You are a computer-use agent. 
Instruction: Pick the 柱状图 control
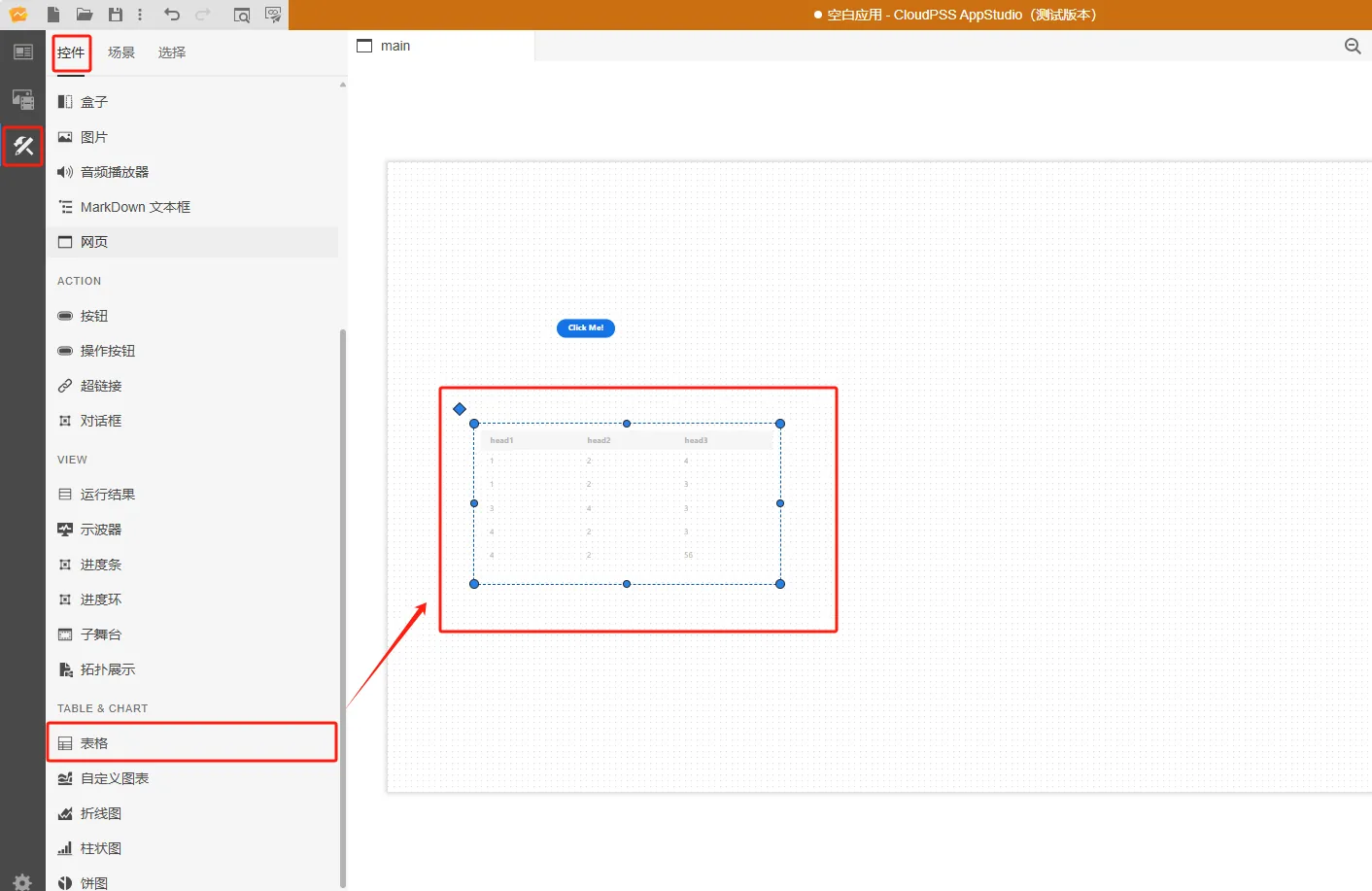(192, 848)
